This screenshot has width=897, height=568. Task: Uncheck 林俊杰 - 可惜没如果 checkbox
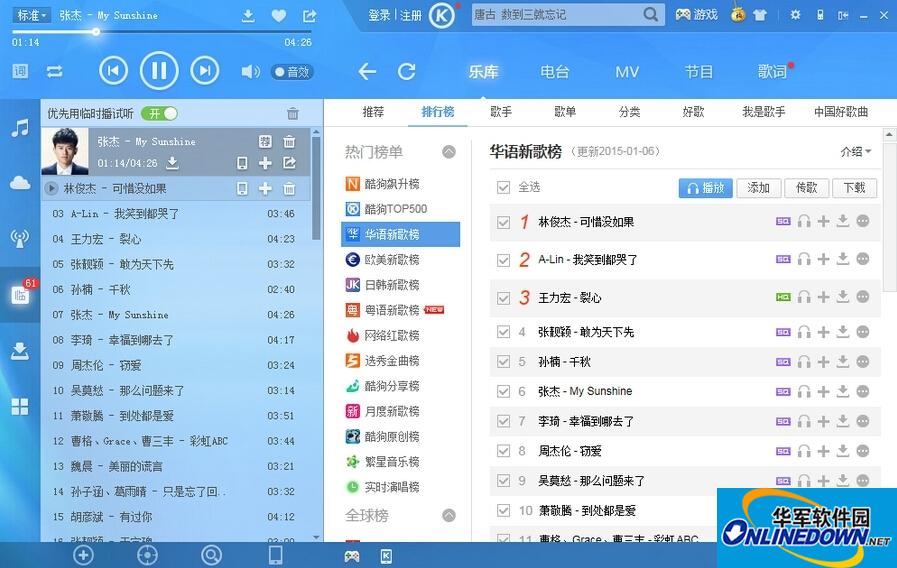[x=503, y=223]
